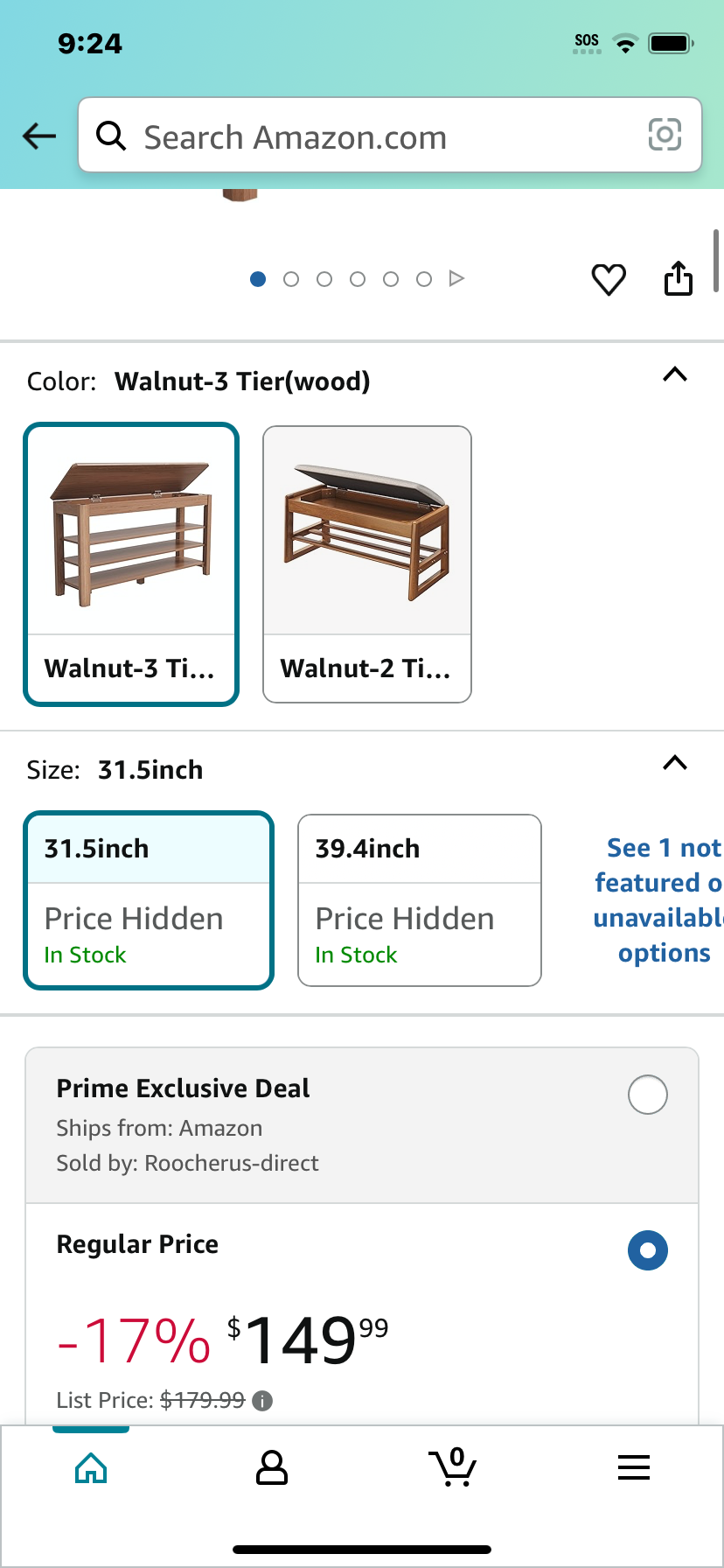Collapse the Color section chevron
Image resolution: width=724 pixels, height=1568 pixels.
point(675,374)
